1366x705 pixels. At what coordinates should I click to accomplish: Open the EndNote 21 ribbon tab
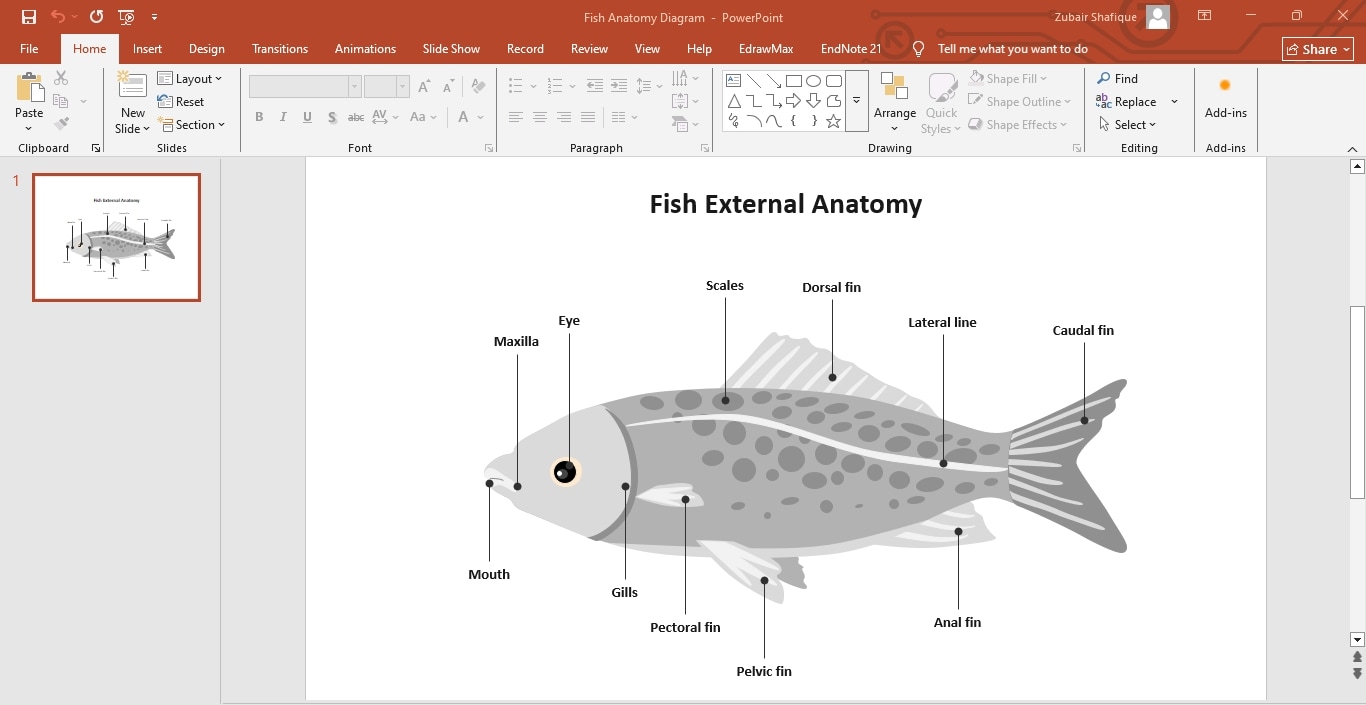851,48
